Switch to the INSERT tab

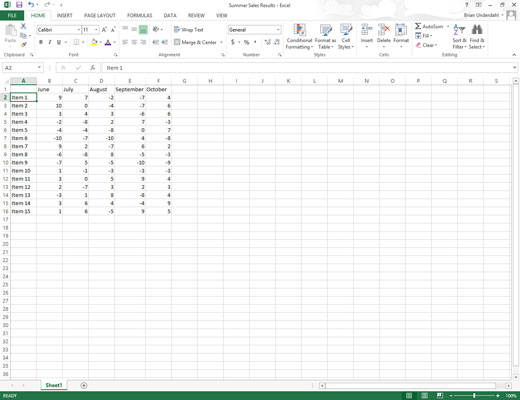coord(64,15)
